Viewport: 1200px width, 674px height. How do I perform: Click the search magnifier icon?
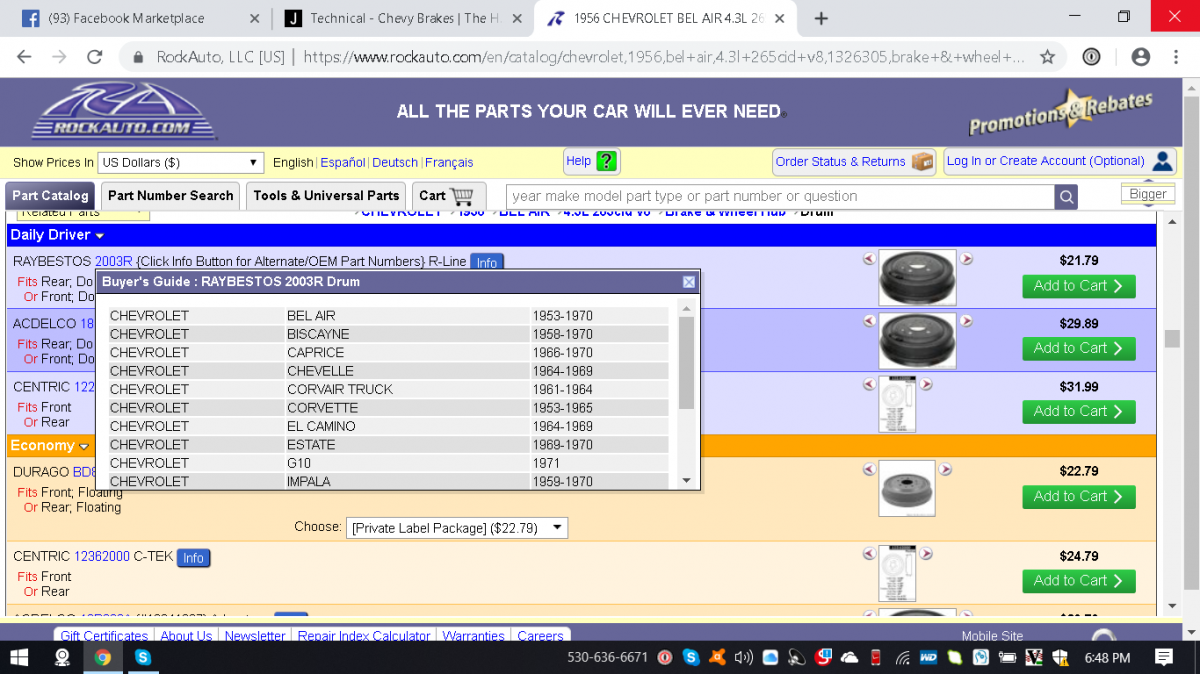[1067, 197]
